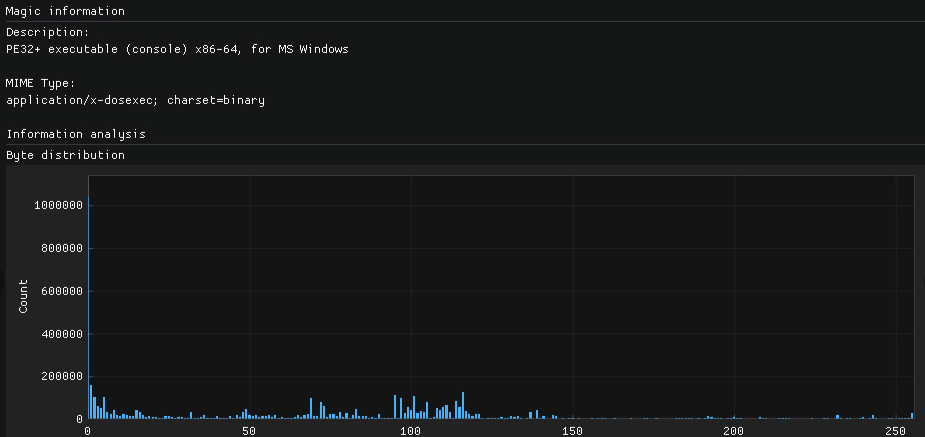Click the "Count" y-axis label
The image size is (925, 437).
[x=23, y=297]
